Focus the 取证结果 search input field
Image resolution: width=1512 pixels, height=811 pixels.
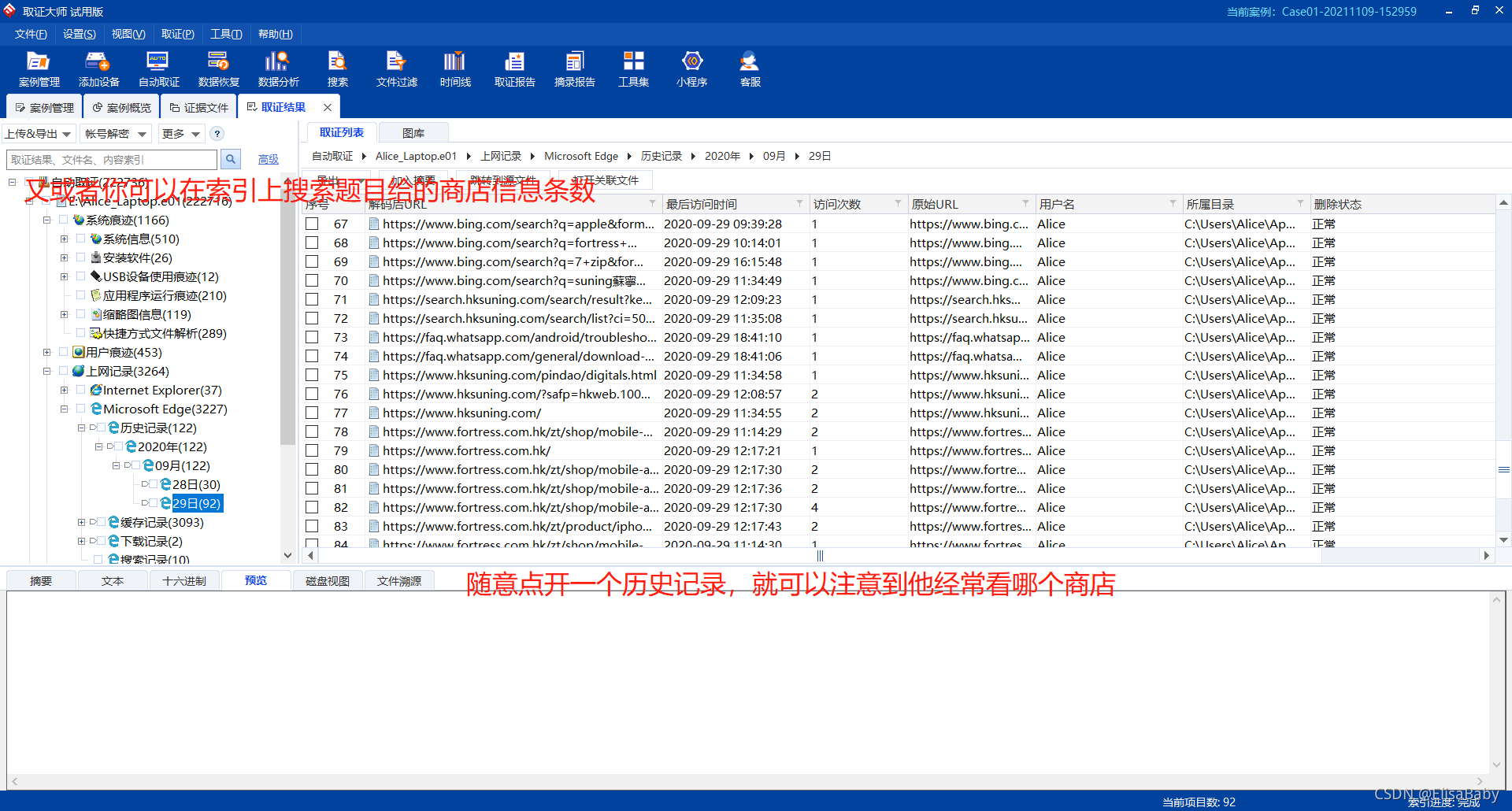coord(112,159)
